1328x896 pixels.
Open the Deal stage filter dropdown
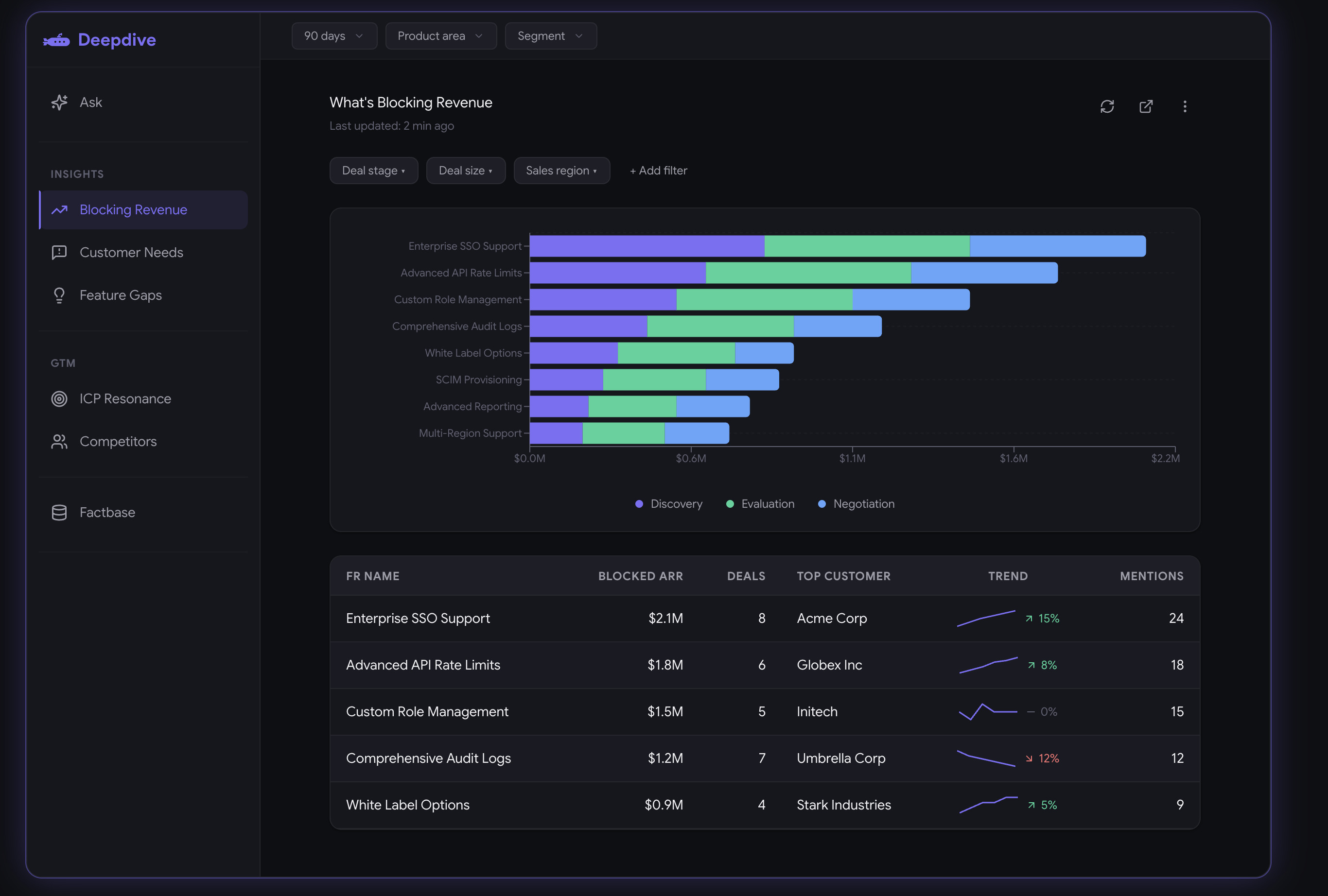(374, 171)
